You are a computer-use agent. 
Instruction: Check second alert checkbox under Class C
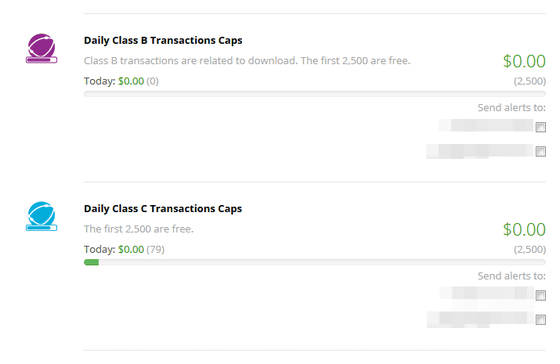pyautogui.click(x=541, y=319)
